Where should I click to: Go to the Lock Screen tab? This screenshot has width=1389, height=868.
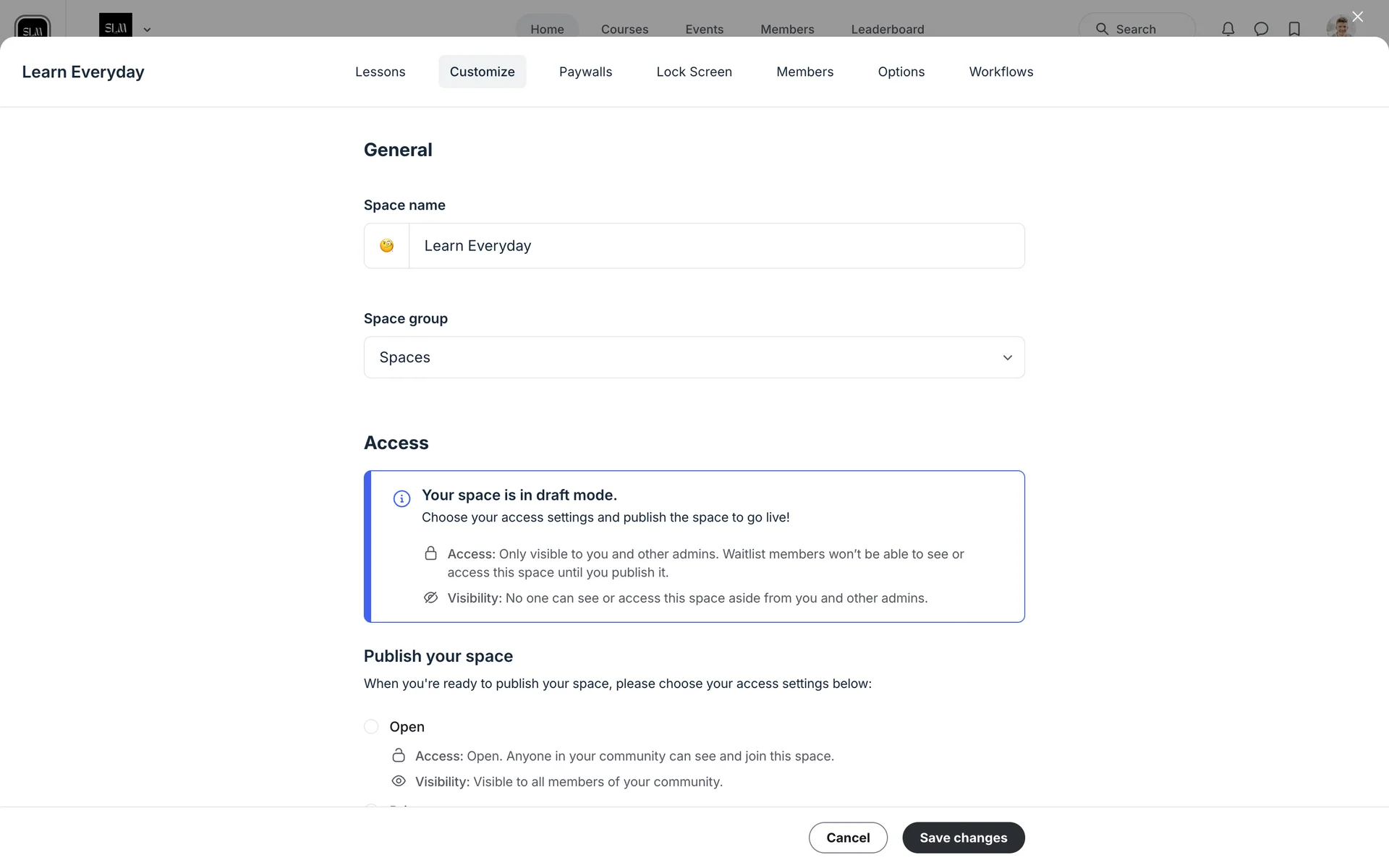(694, 72)
